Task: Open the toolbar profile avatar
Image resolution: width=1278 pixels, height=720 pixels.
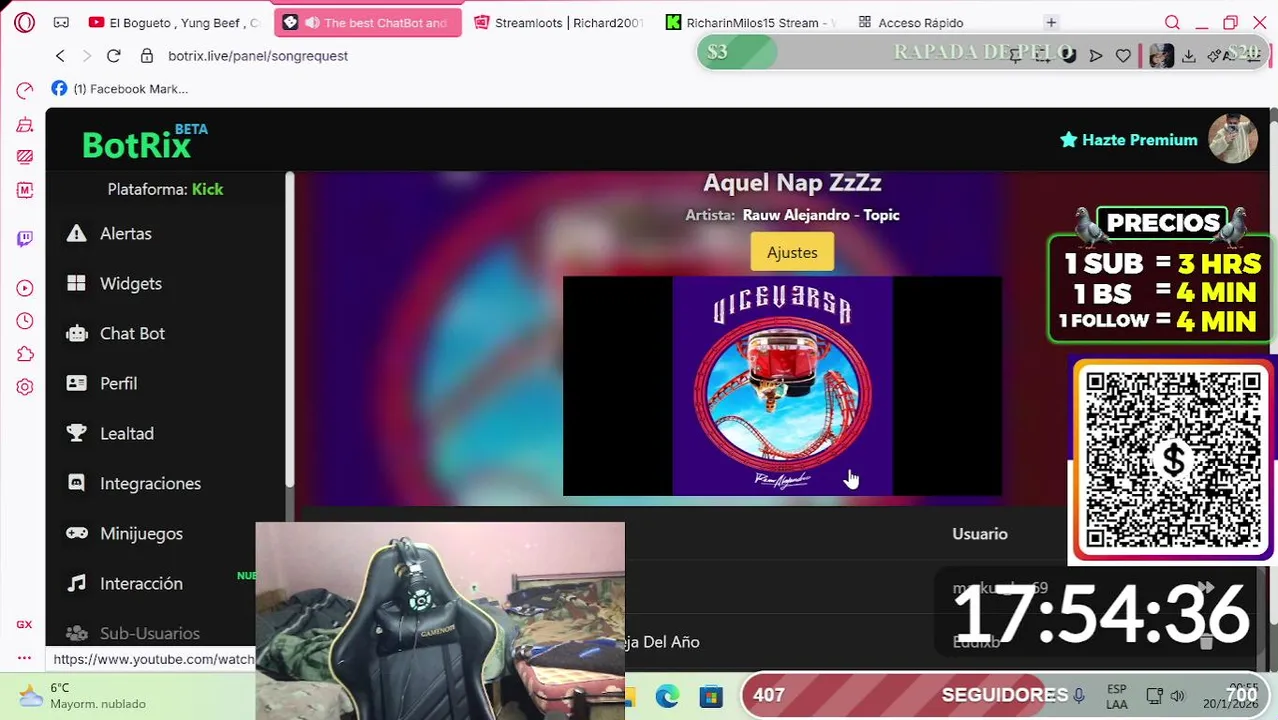Action: [1161, 56]
